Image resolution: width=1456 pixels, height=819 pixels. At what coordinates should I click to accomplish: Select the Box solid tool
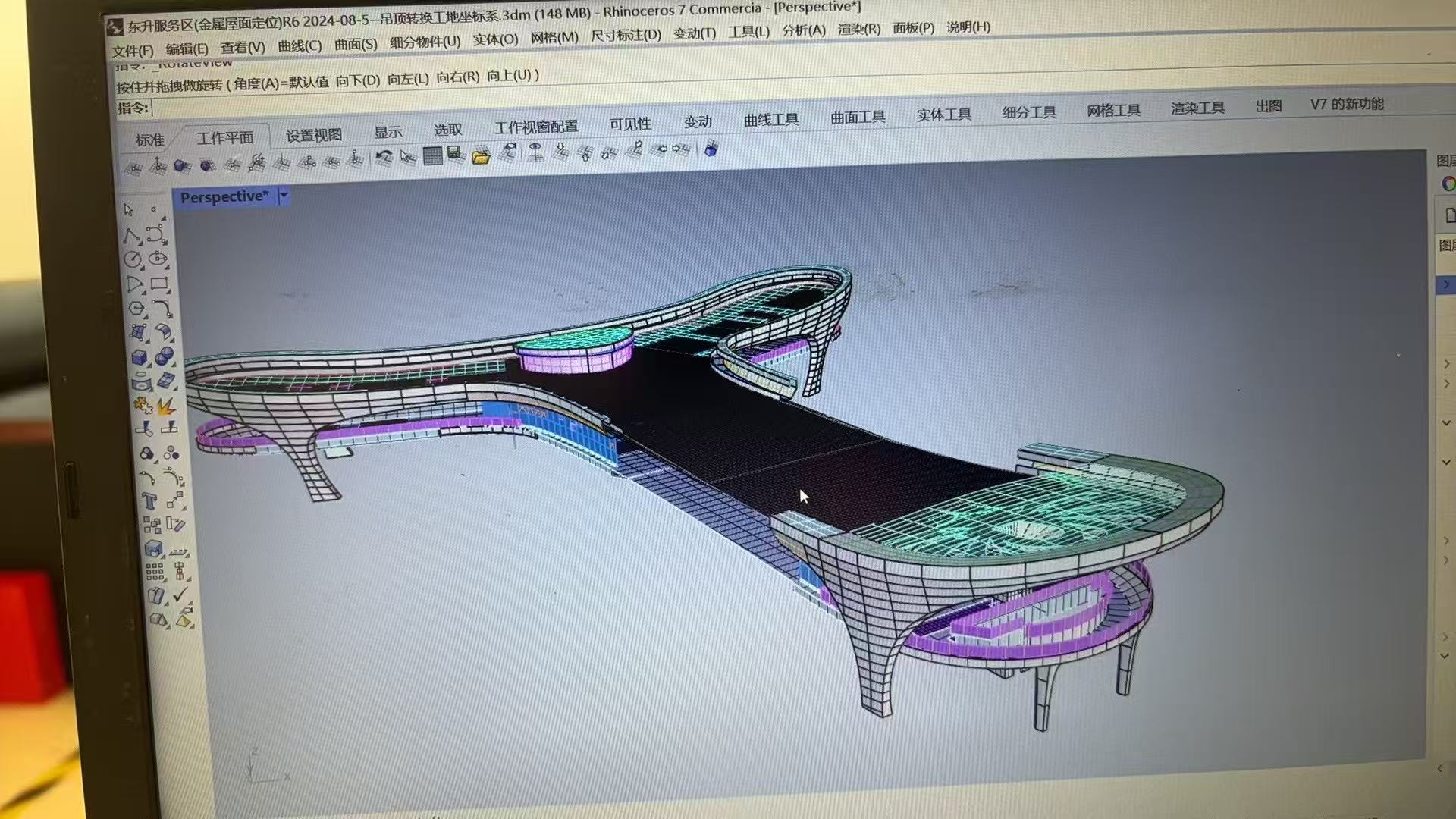pyautogui.click(x=140, y=357)
